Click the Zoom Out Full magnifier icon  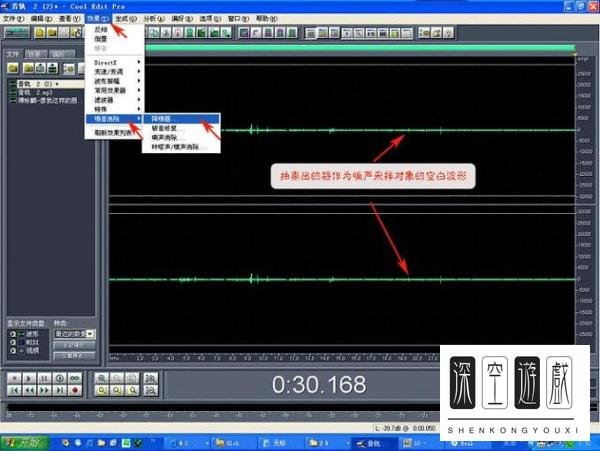point(132,378)
